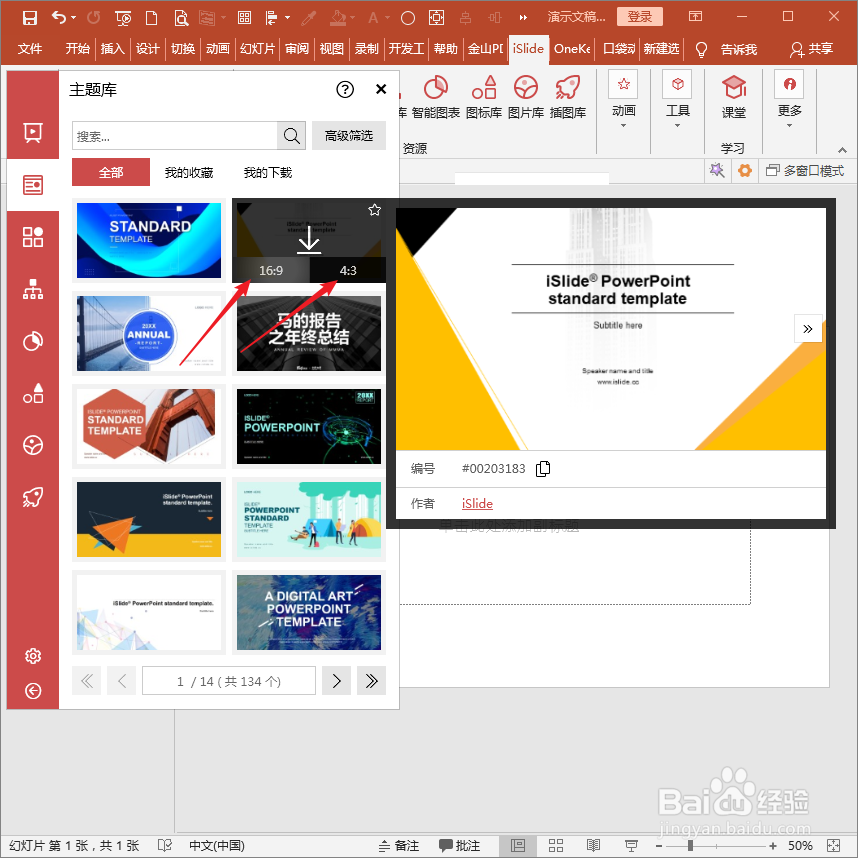
Task: Open the rocket illustration icon in sidebar
Action: pyautogui.click(x=33, y=497)
